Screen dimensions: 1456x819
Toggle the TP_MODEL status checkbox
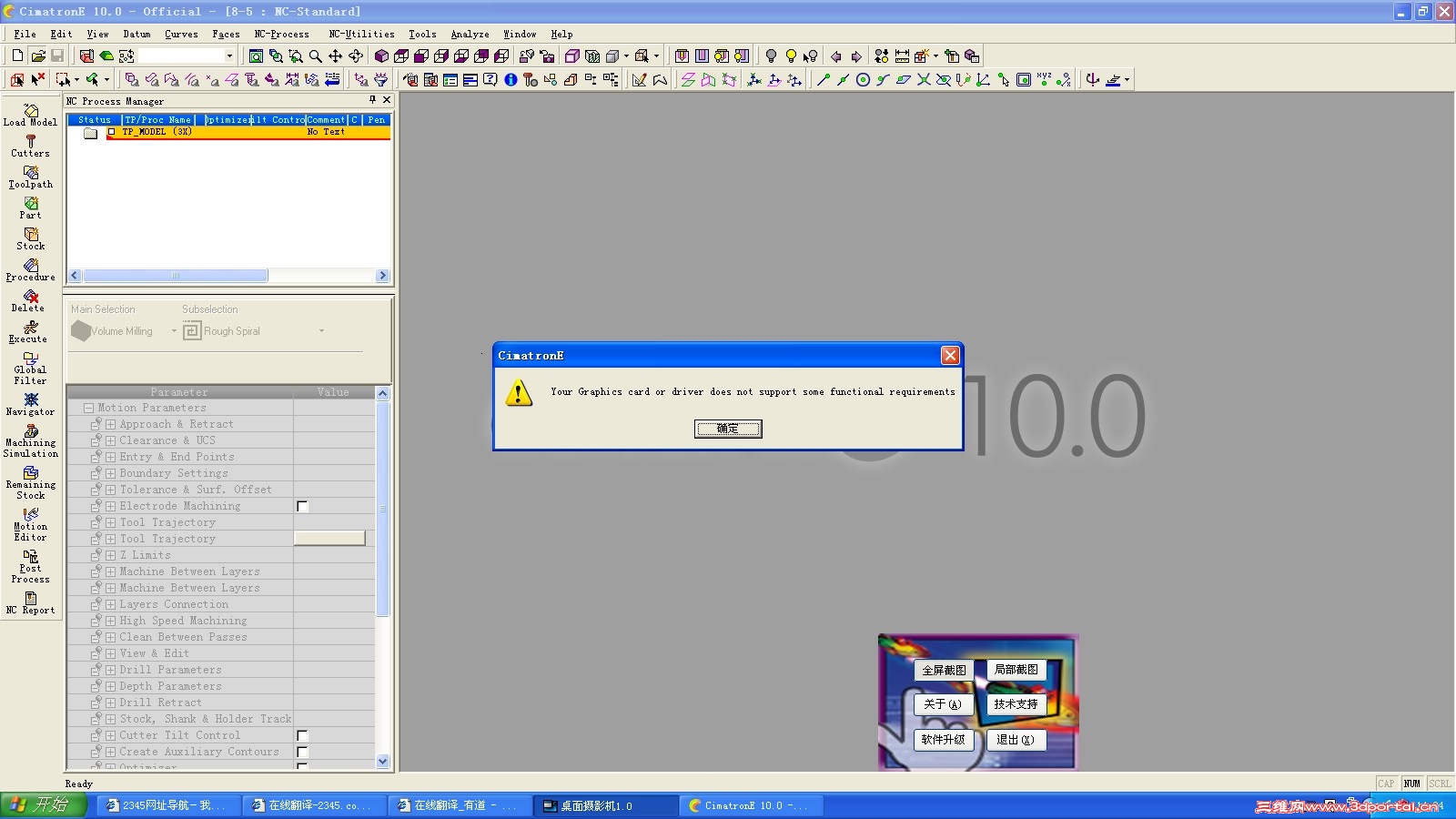point(112,132)
